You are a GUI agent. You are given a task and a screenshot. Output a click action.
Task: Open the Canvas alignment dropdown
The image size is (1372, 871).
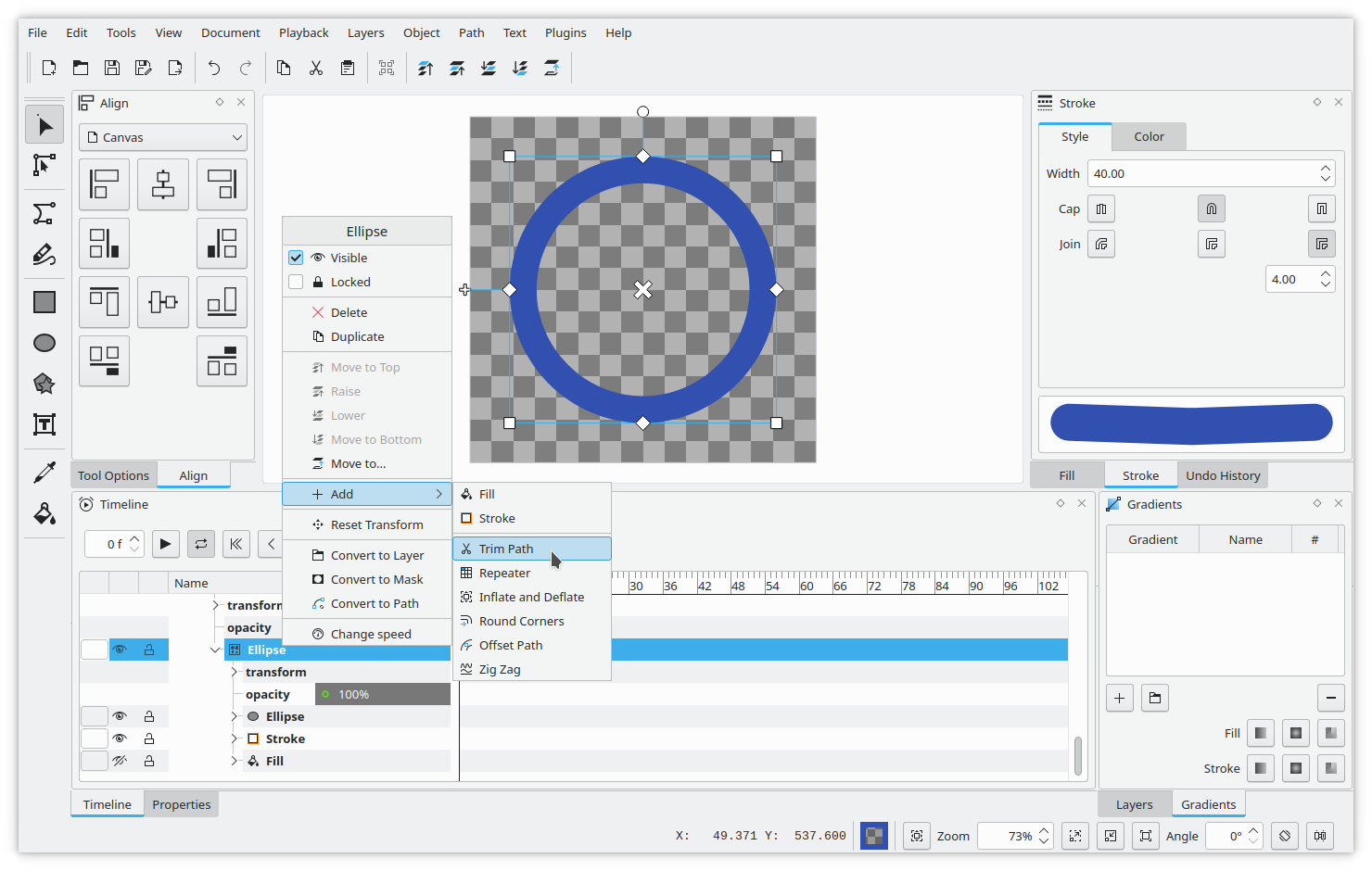[163, 137]
